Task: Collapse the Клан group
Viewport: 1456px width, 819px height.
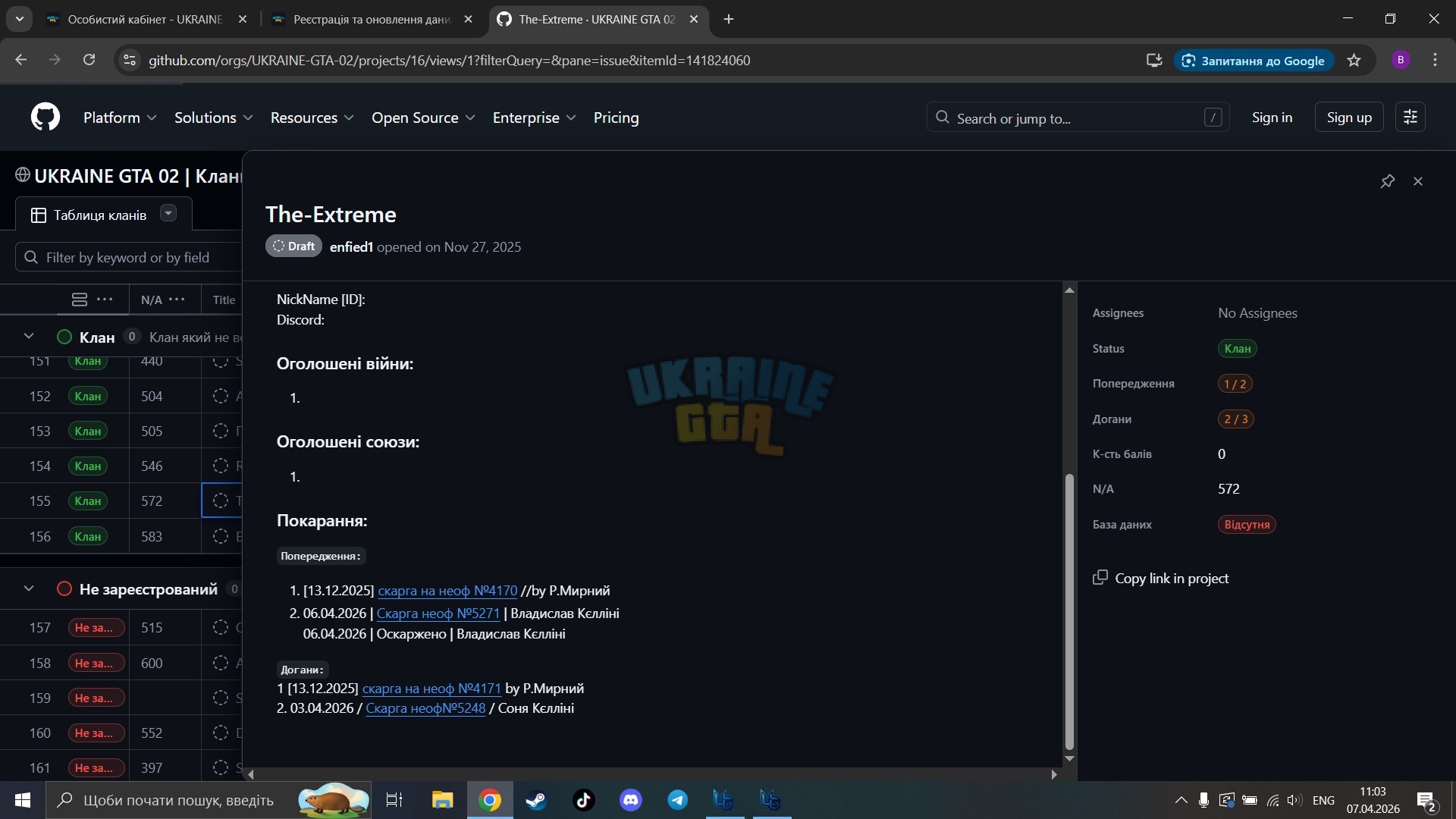Action: [29, 336]
